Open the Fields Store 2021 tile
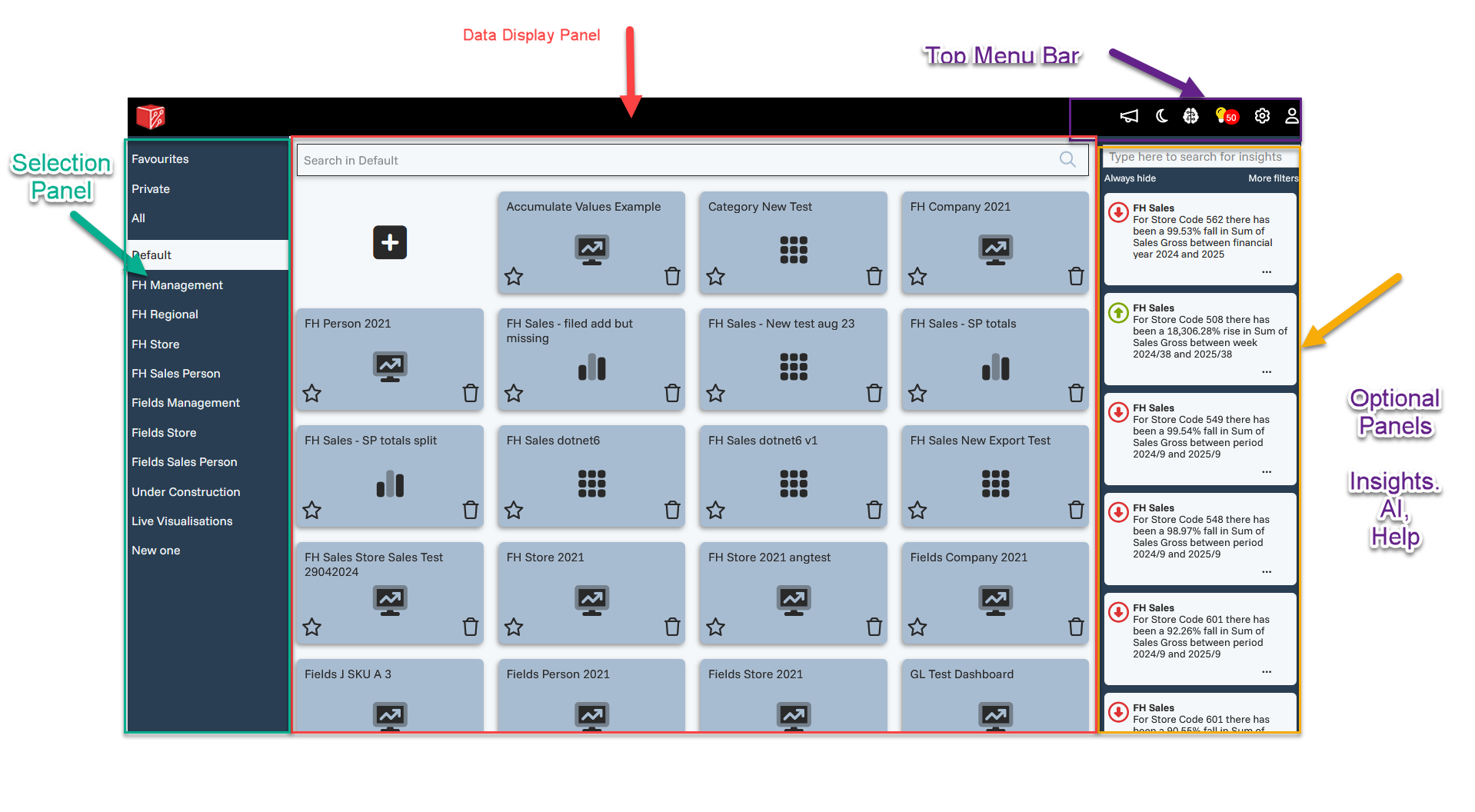The height and width of the screenshot is (812, 1475). pos(794,695)
